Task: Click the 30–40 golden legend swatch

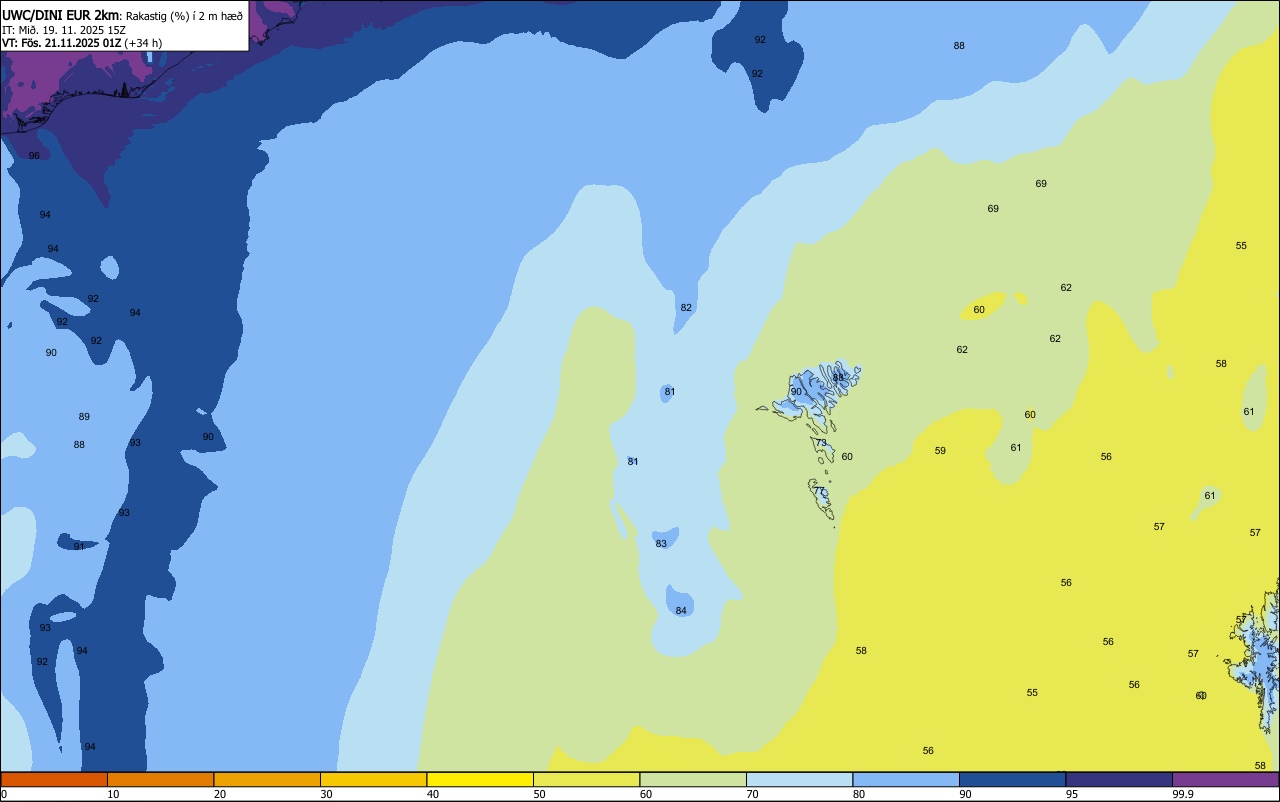Action: (x=373, y=779)
